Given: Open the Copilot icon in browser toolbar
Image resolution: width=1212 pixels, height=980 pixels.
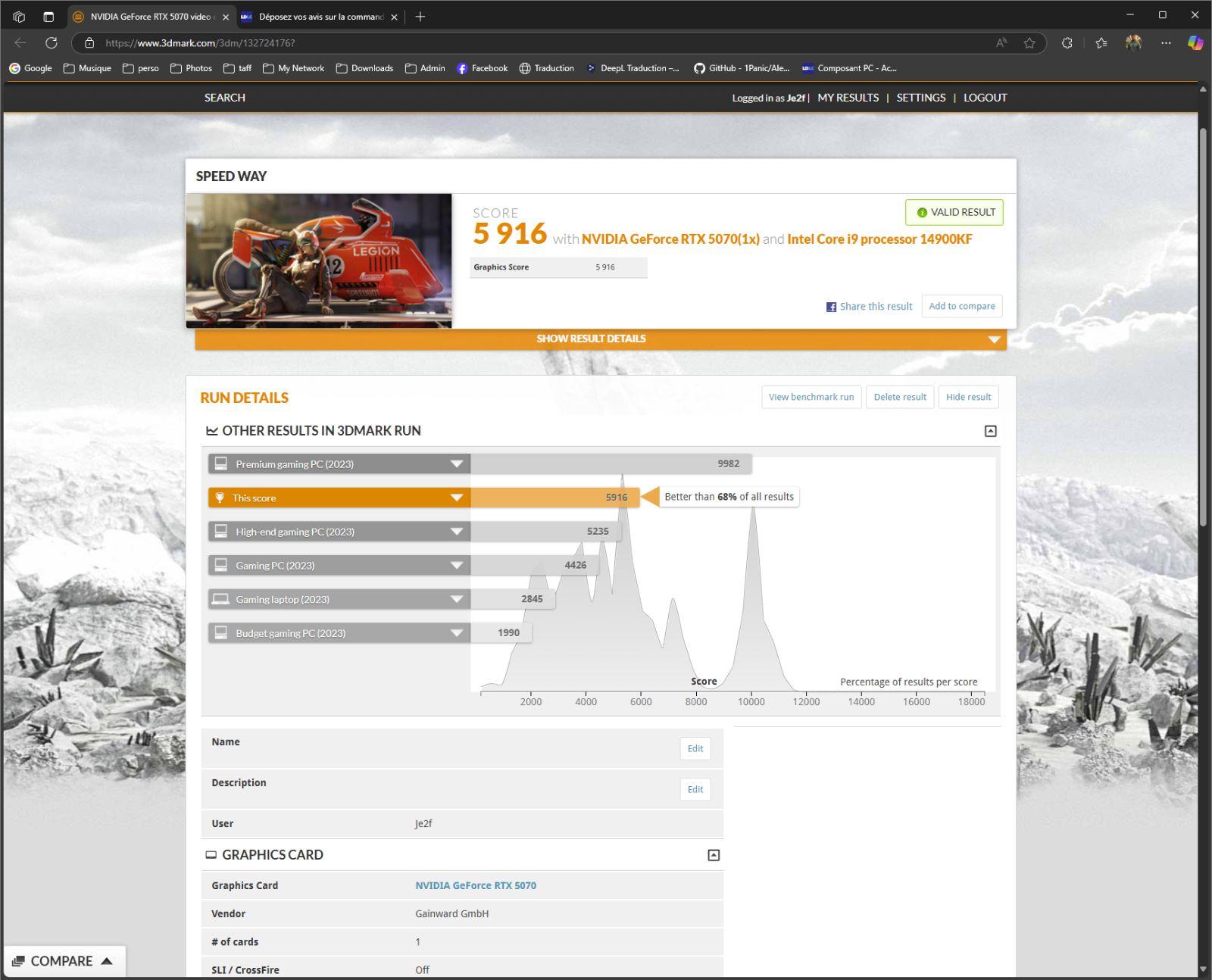Looking at the screenshot, I should tap(1195, 43).
